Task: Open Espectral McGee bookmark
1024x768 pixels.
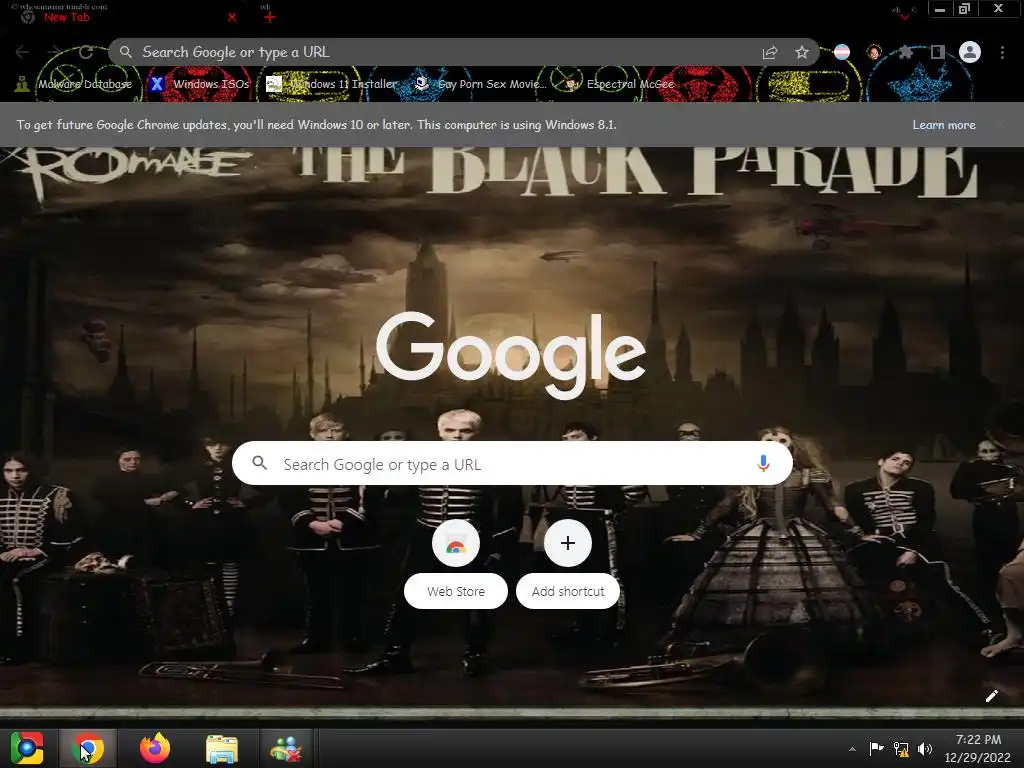Action: 619,84
